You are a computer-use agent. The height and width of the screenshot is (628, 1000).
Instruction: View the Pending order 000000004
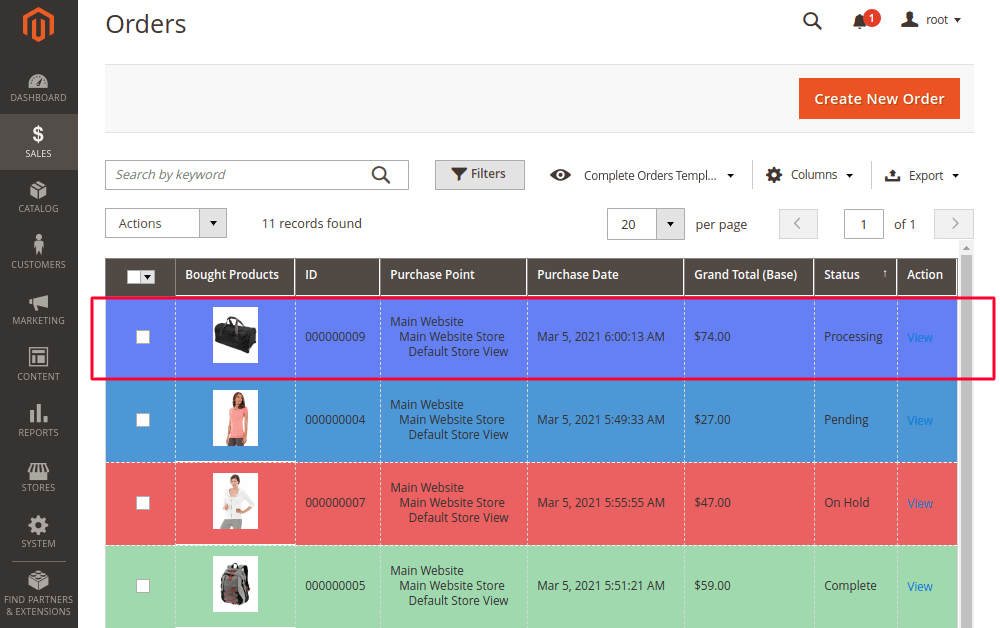(920, 420)
